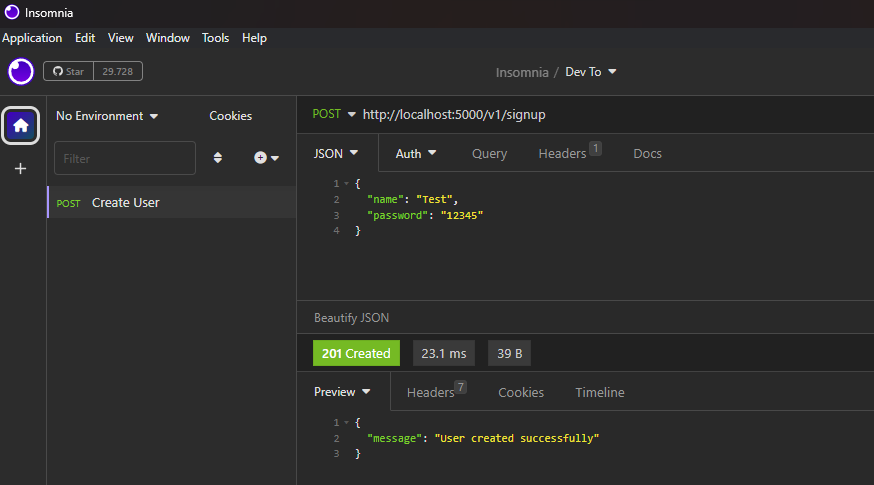The width and height of the screenshot is (874, 485).
Task: Open the Tools menu
Action: pos(215,38)
